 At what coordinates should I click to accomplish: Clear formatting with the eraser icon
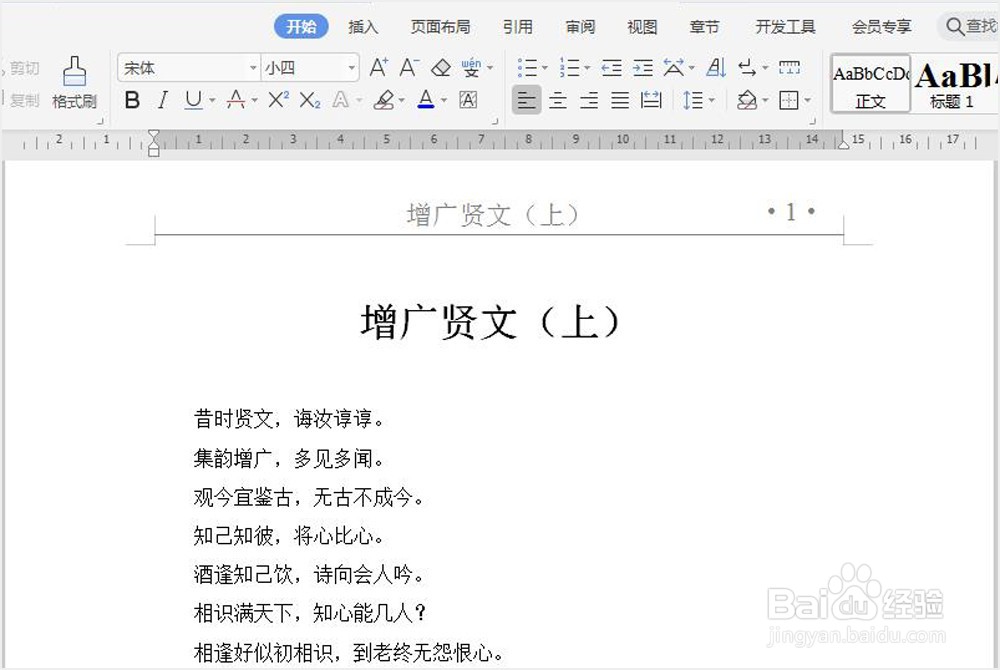pyautogui.click(x=441, y=68)
